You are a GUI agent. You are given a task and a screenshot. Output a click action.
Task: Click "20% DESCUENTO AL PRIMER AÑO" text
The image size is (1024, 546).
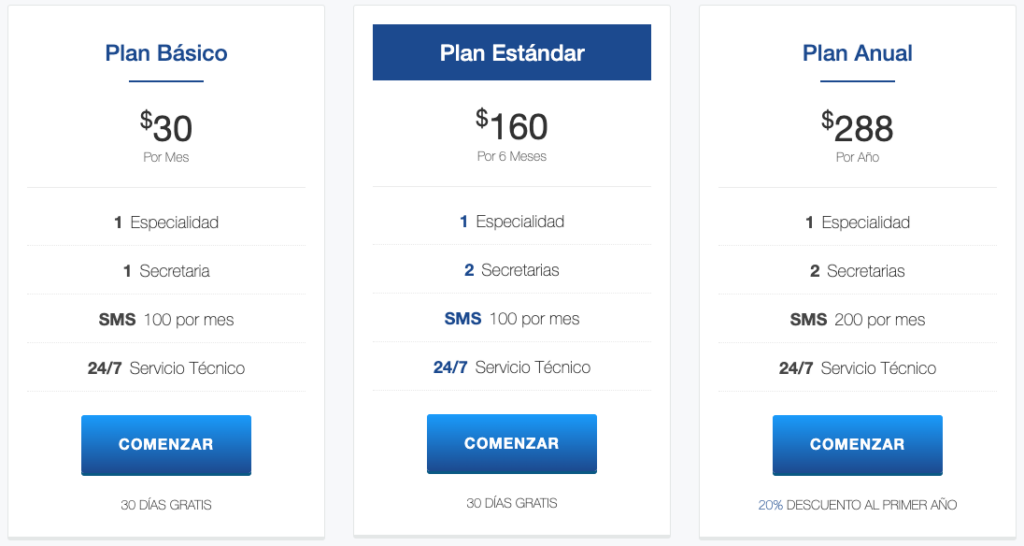857,505
